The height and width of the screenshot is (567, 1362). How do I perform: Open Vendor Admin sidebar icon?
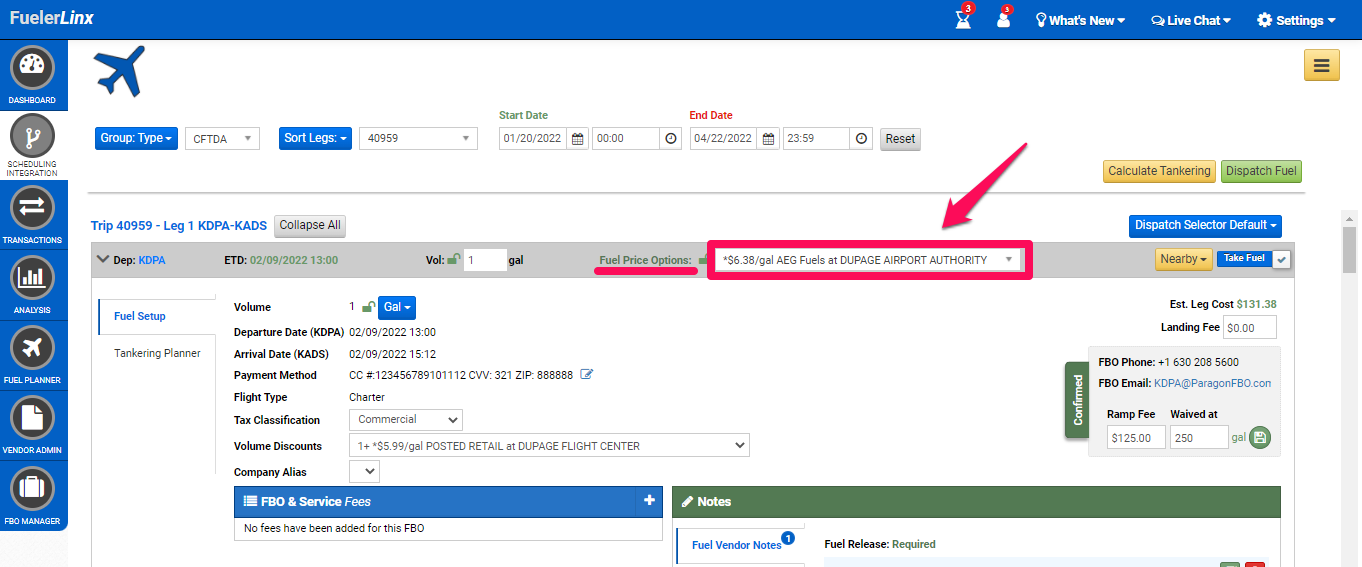point(33,419)
